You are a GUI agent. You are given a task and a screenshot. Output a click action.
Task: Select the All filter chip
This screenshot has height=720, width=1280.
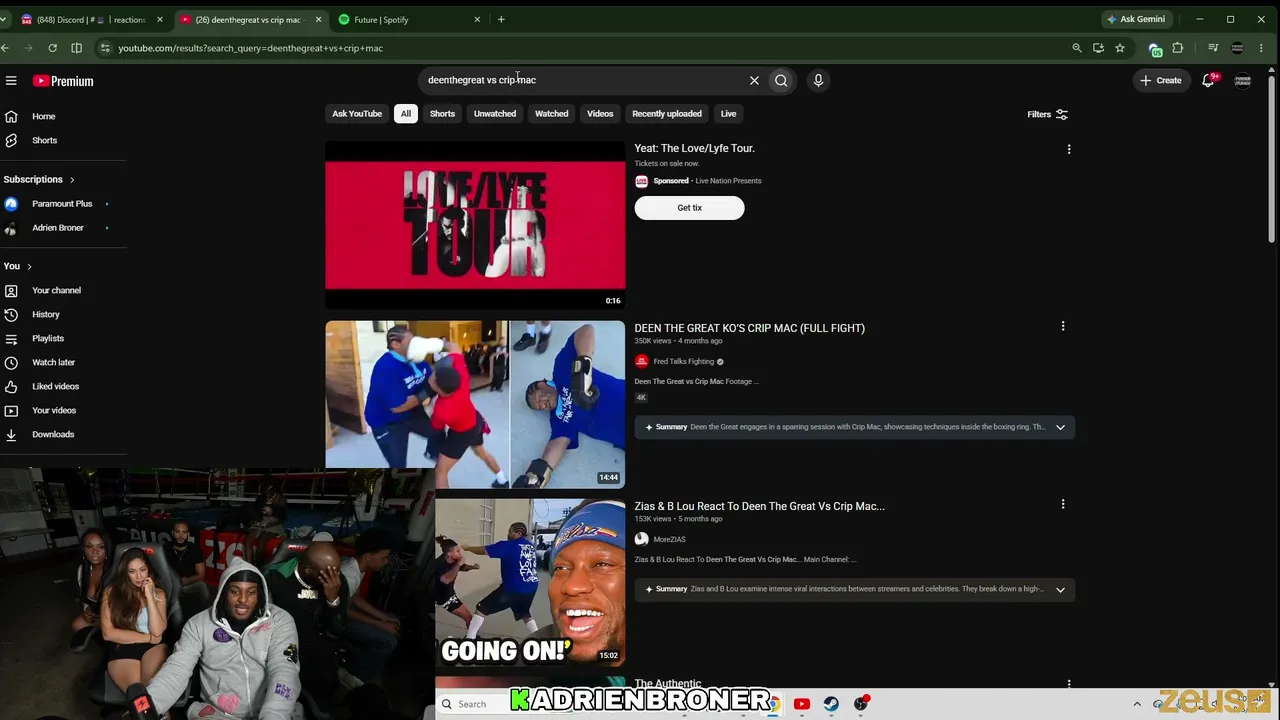(405, 114)
